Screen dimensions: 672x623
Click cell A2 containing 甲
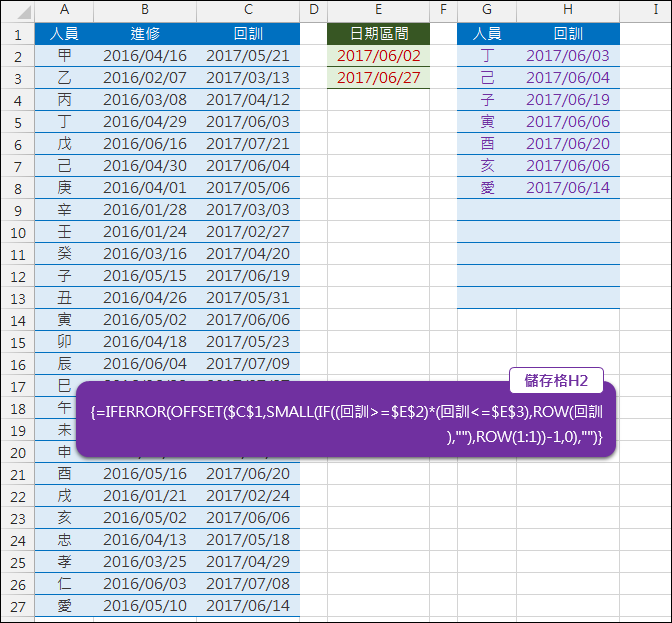click(64, 56)
